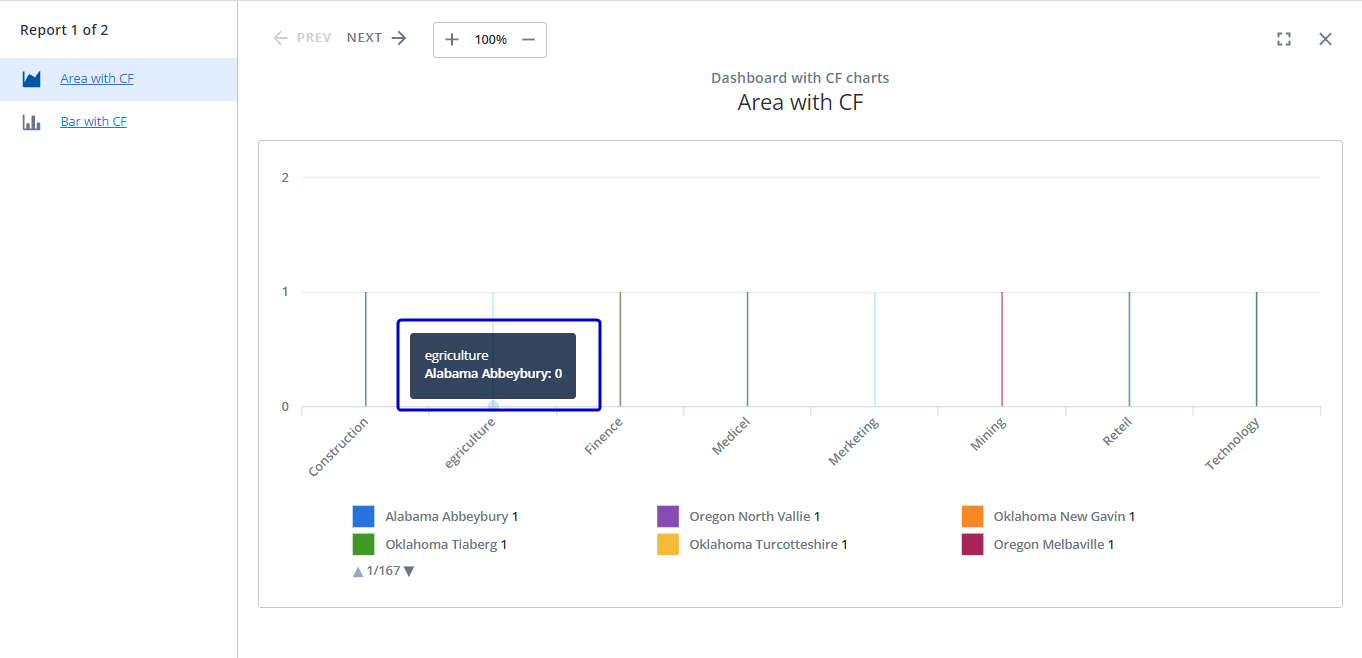Viewport: 1362px width, 658px height.
Task: Close the report viewer with X icon
Action: point(1325,39)
